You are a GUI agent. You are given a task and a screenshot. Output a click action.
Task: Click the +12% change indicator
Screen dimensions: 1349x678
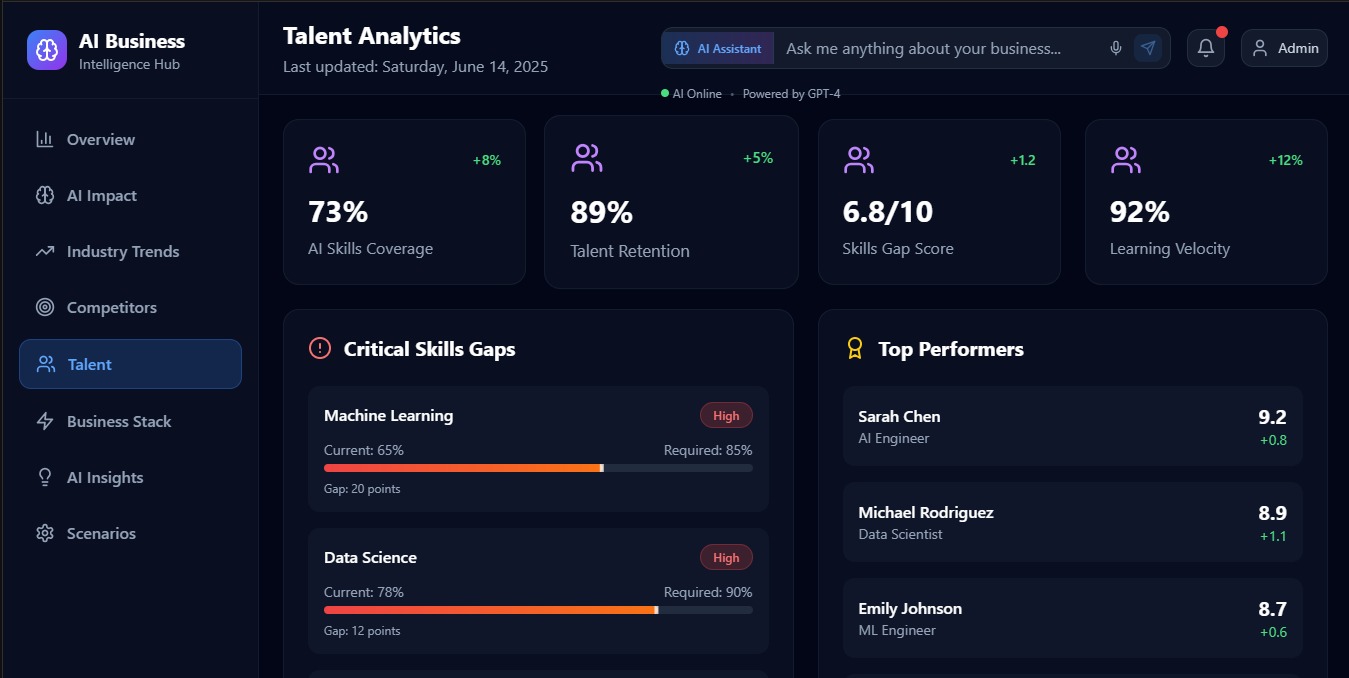tap(1286, 160)
